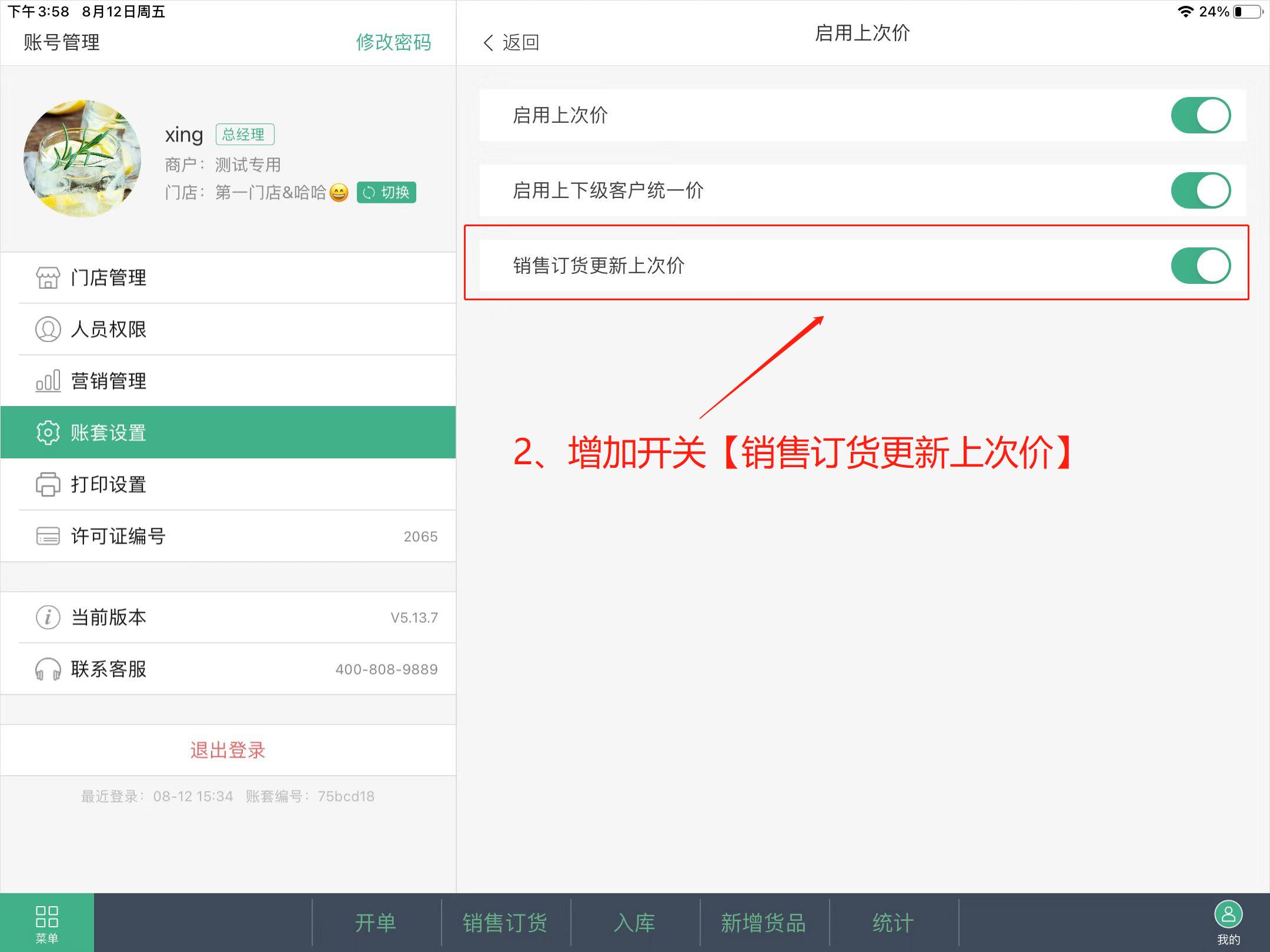
Task: Tap 许可证编号 row label
Action: click(x=118, y=536)
